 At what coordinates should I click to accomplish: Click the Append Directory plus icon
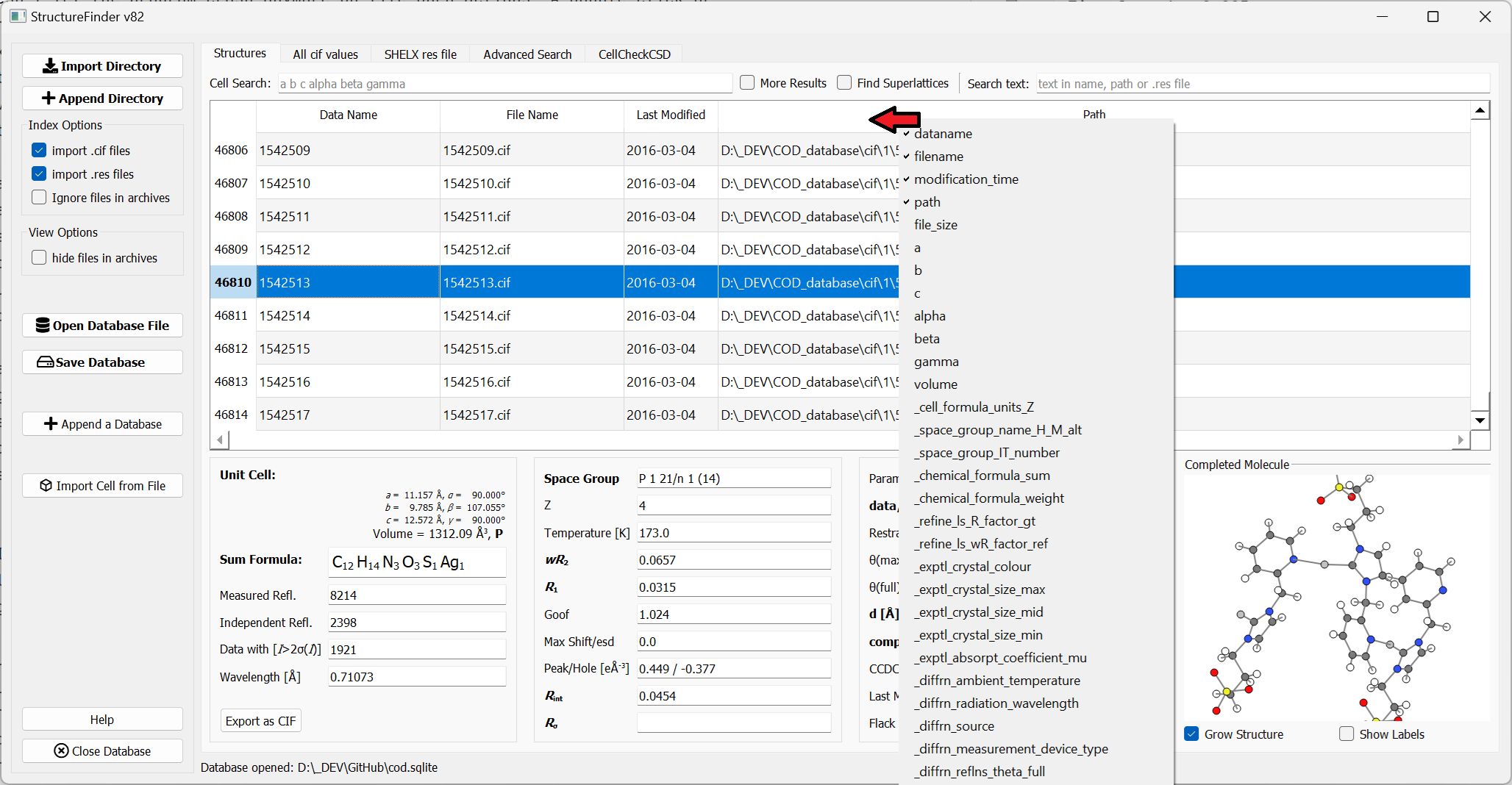pos(49,98)
